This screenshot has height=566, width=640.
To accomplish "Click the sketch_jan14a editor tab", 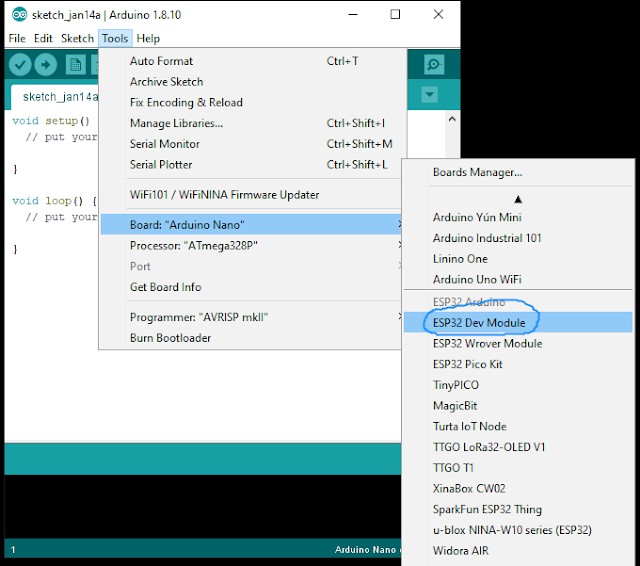I will 55,97.
